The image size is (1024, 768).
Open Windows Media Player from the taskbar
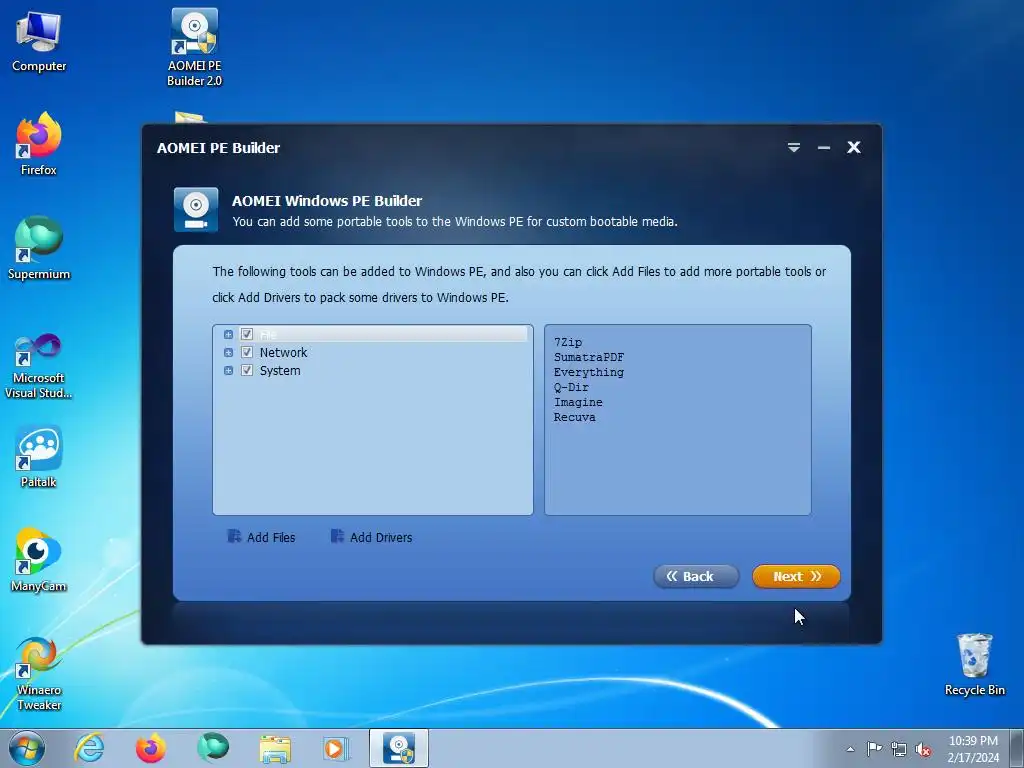(x=337, y=748)
